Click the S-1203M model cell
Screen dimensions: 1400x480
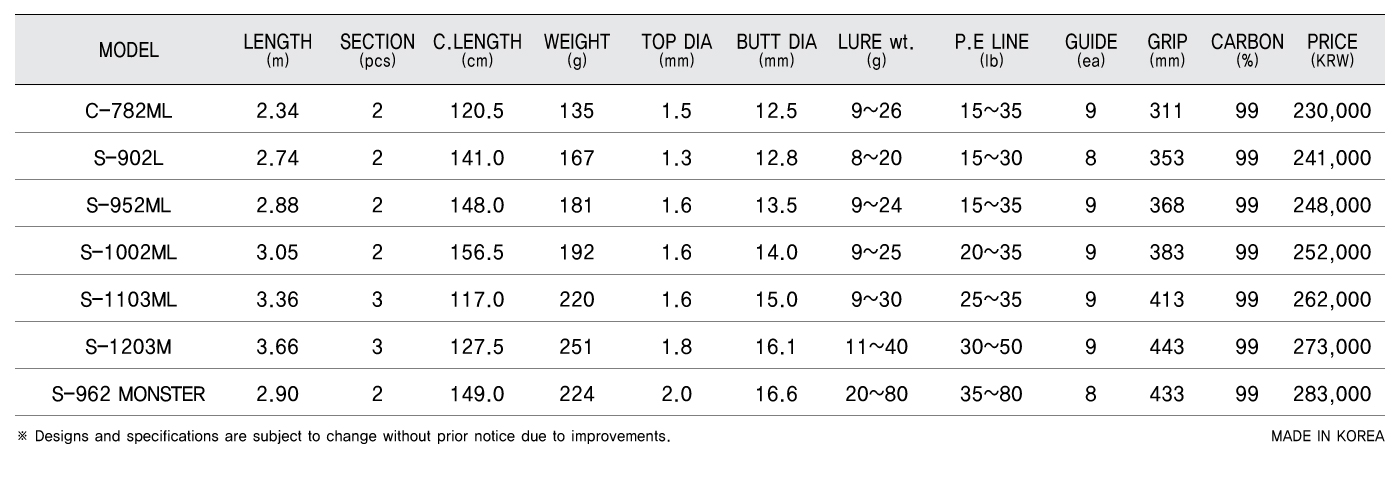point(129,348)
